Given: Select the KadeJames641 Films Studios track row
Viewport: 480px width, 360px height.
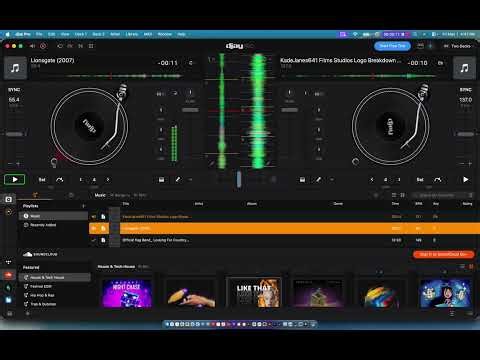Looking at the screenshot, I should click(x=284, y=217).
